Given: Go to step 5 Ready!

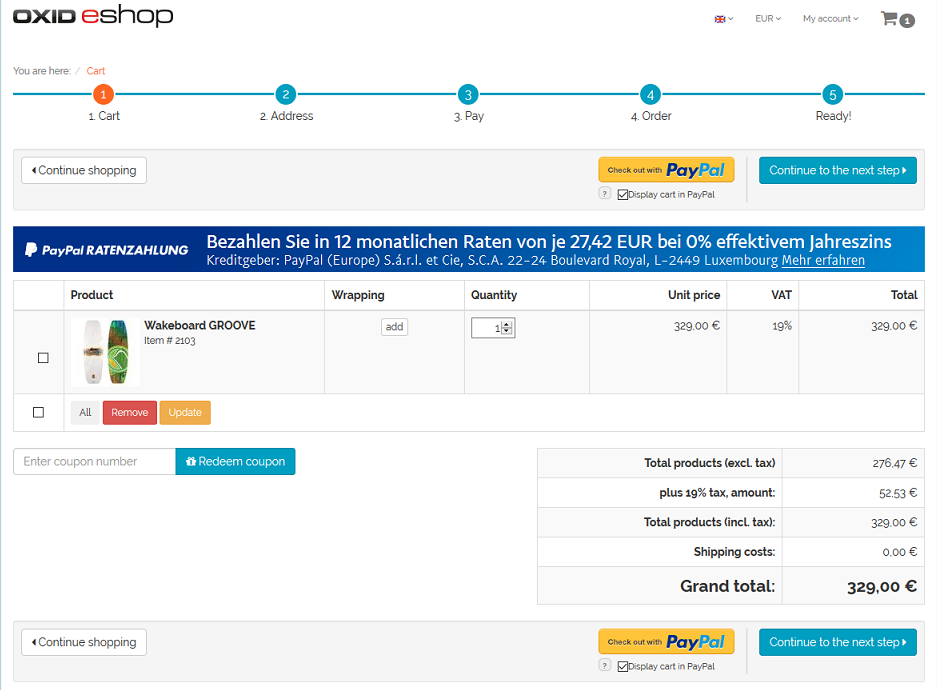Looking at the screenshot, I should (x=833, y=94).
